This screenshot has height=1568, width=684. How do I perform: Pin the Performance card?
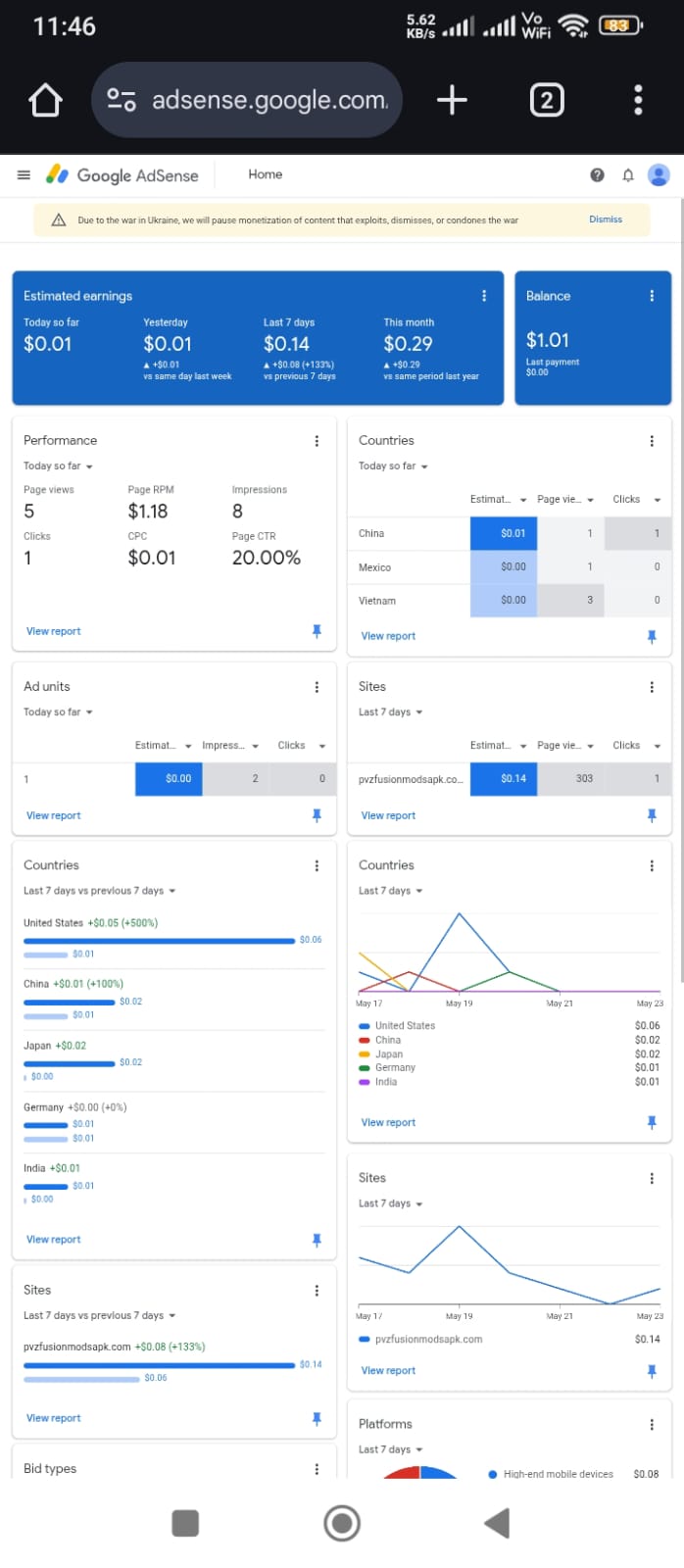(317, 631)
